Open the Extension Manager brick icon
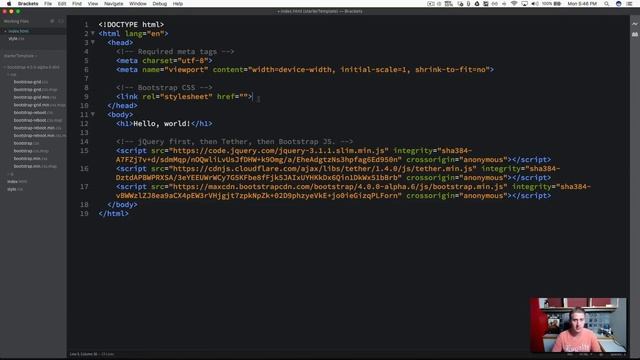Viewport: 640px width, 360px height. (635, 35)
